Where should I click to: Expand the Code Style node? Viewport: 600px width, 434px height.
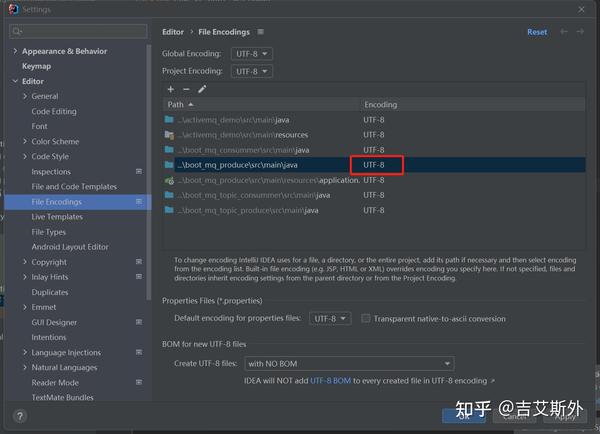[25, 156]
